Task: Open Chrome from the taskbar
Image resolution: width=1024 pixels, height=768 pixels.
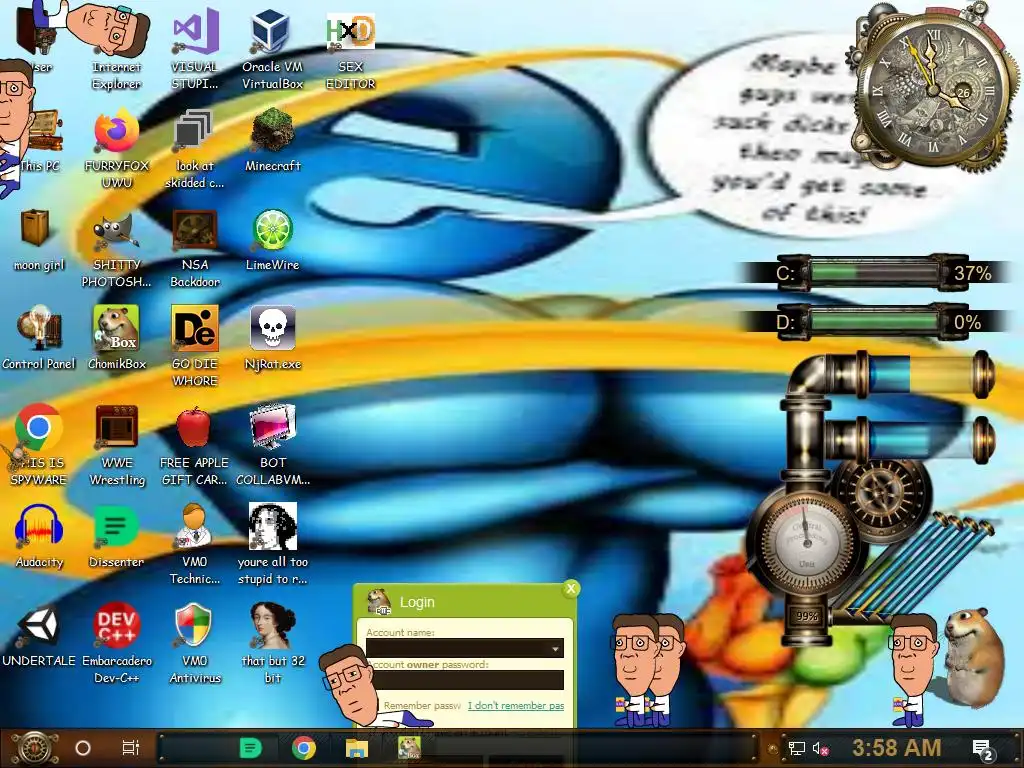Action: (304, 748)
